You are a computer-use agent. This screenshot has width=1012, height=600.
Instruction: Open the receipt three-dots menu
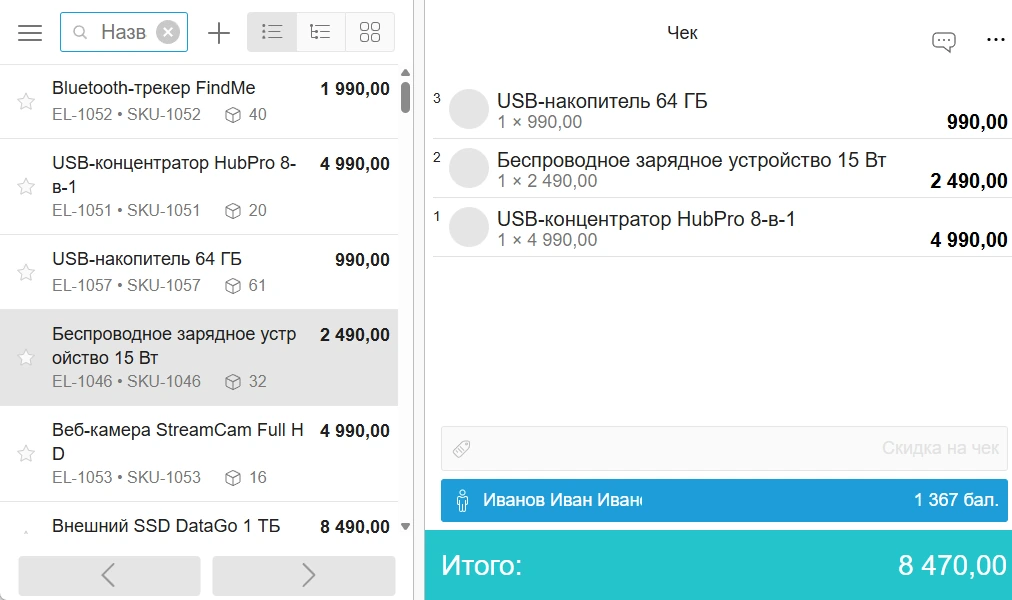click(996, 40)
